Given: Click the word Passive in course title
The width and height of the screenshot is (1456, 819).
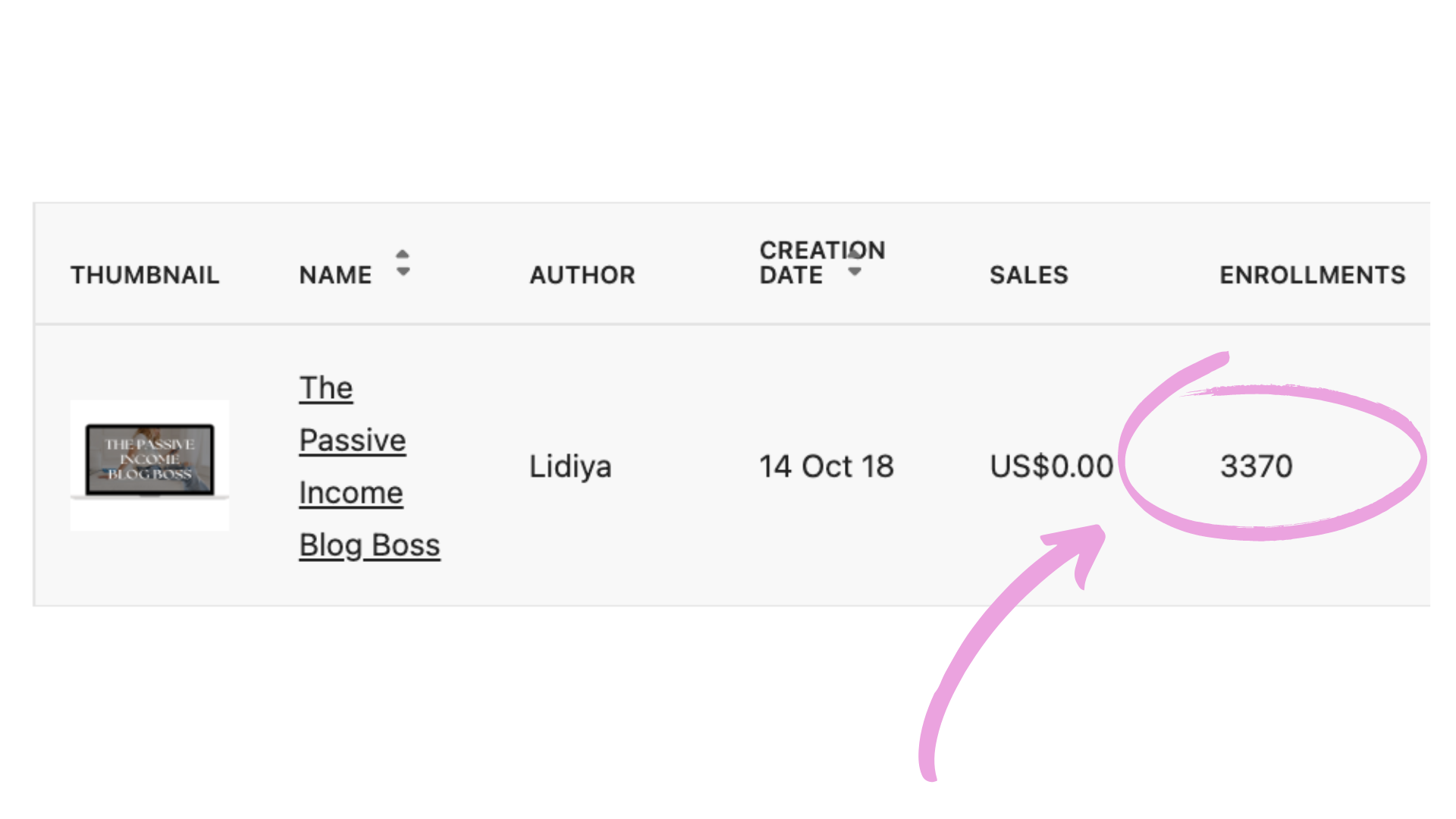Looking at the screenshot, I should click(353, 440).
